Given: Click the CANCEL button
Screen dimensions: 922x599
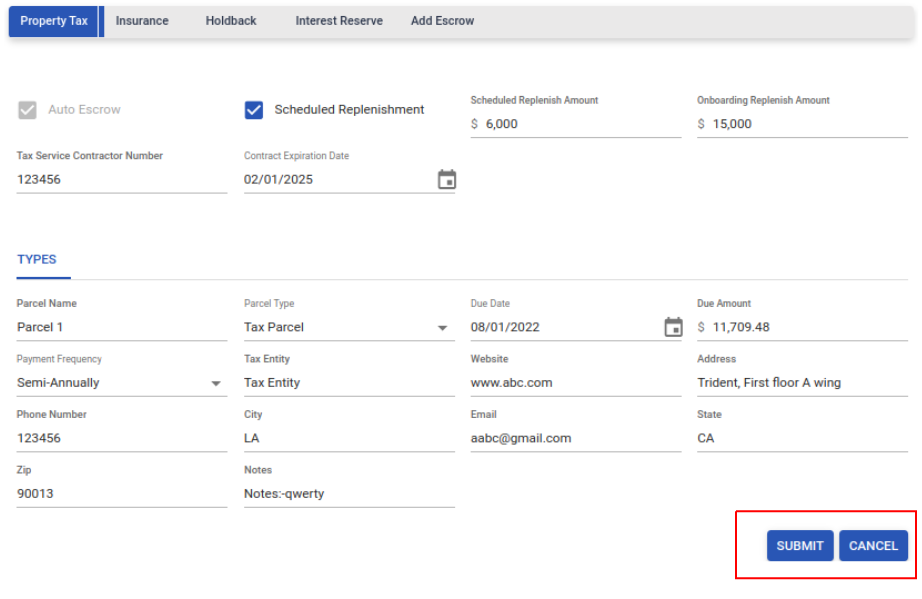Looking at the screenshot, I should point(873,546).
